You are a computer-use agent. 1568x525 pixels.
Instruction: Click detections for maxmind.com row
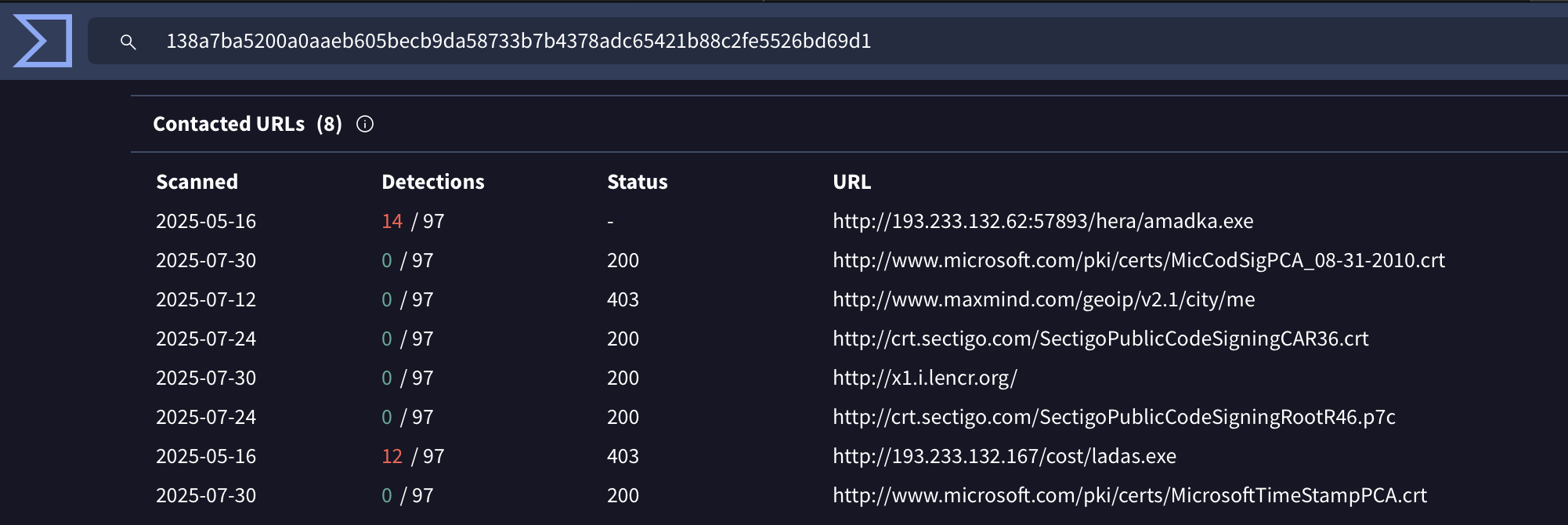click(407, 299)
